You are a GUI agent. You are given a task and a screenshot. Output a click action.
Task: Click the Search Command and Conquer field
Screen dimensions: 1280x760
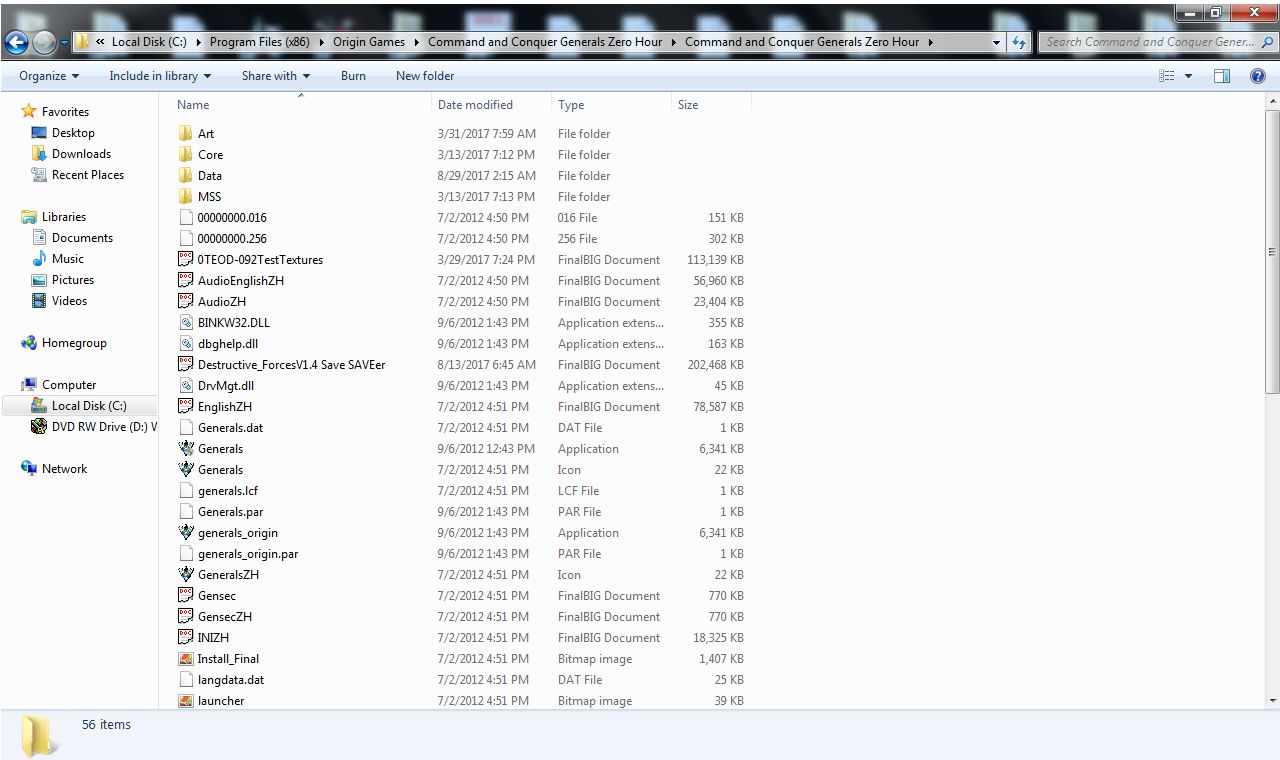coord(1156,42)
